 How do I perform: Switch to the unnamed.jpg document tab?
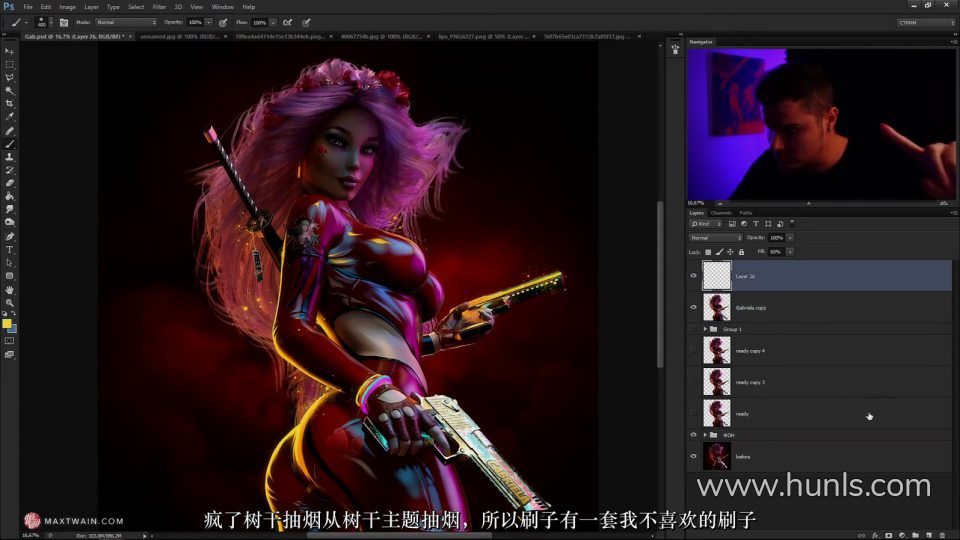180,37
